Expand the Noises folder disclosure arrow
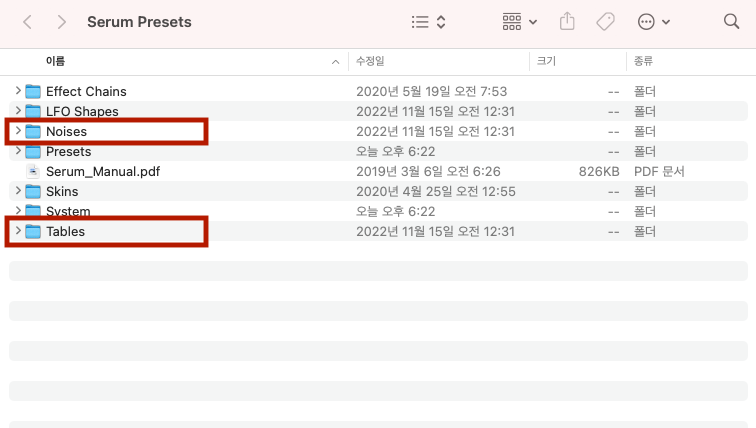 (x=18, y=131)
